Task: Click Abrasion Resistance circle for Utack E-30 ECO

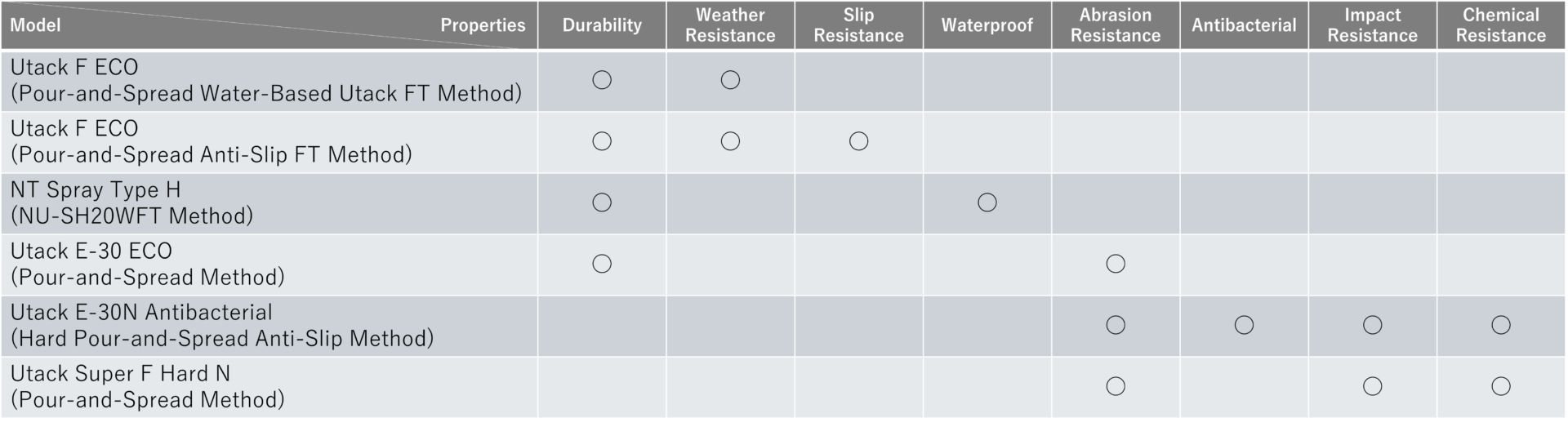Action: [x=1116, y=264]
